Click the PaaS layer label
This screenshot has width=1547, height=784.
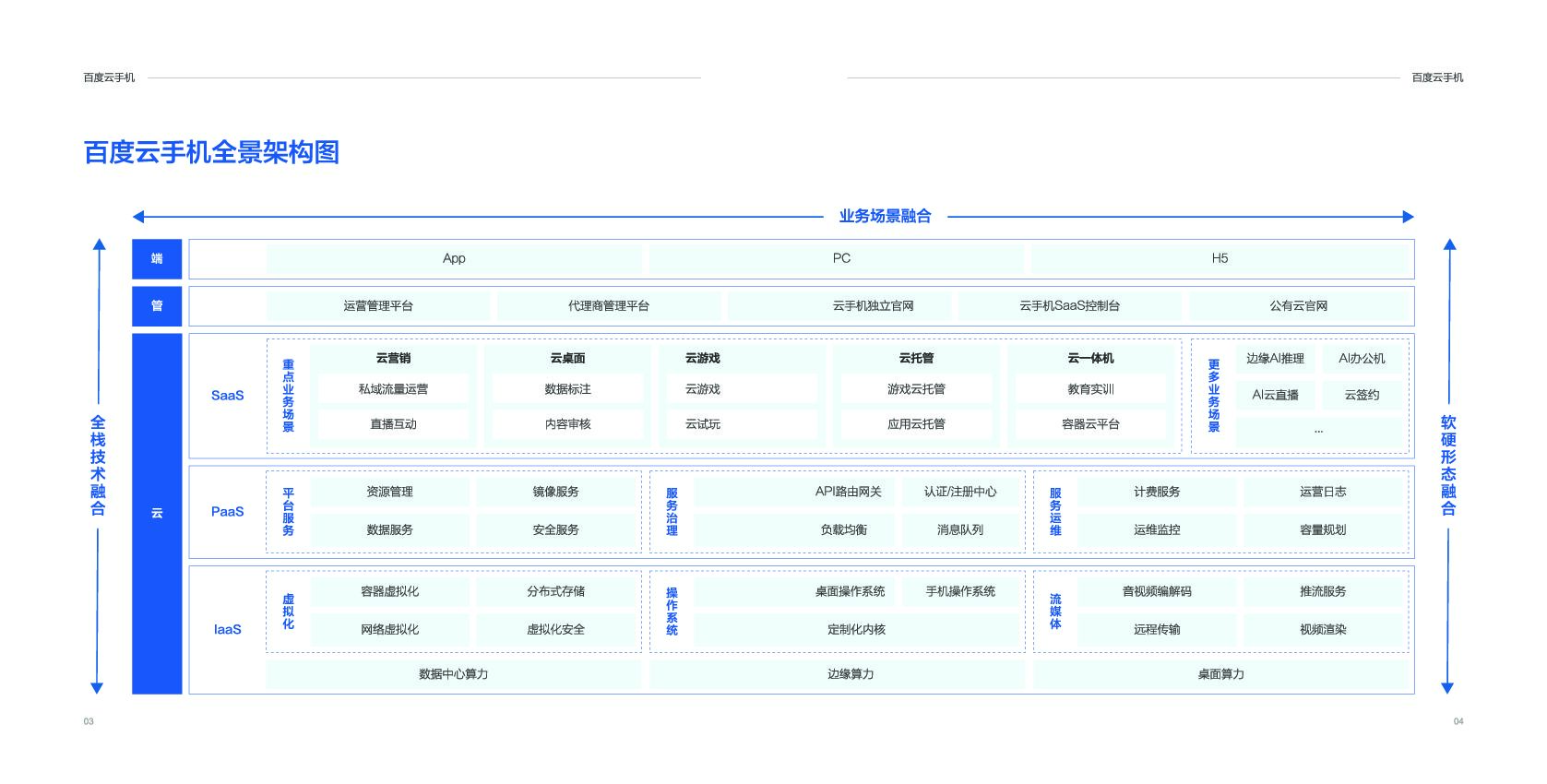click(x=227, y=512)
